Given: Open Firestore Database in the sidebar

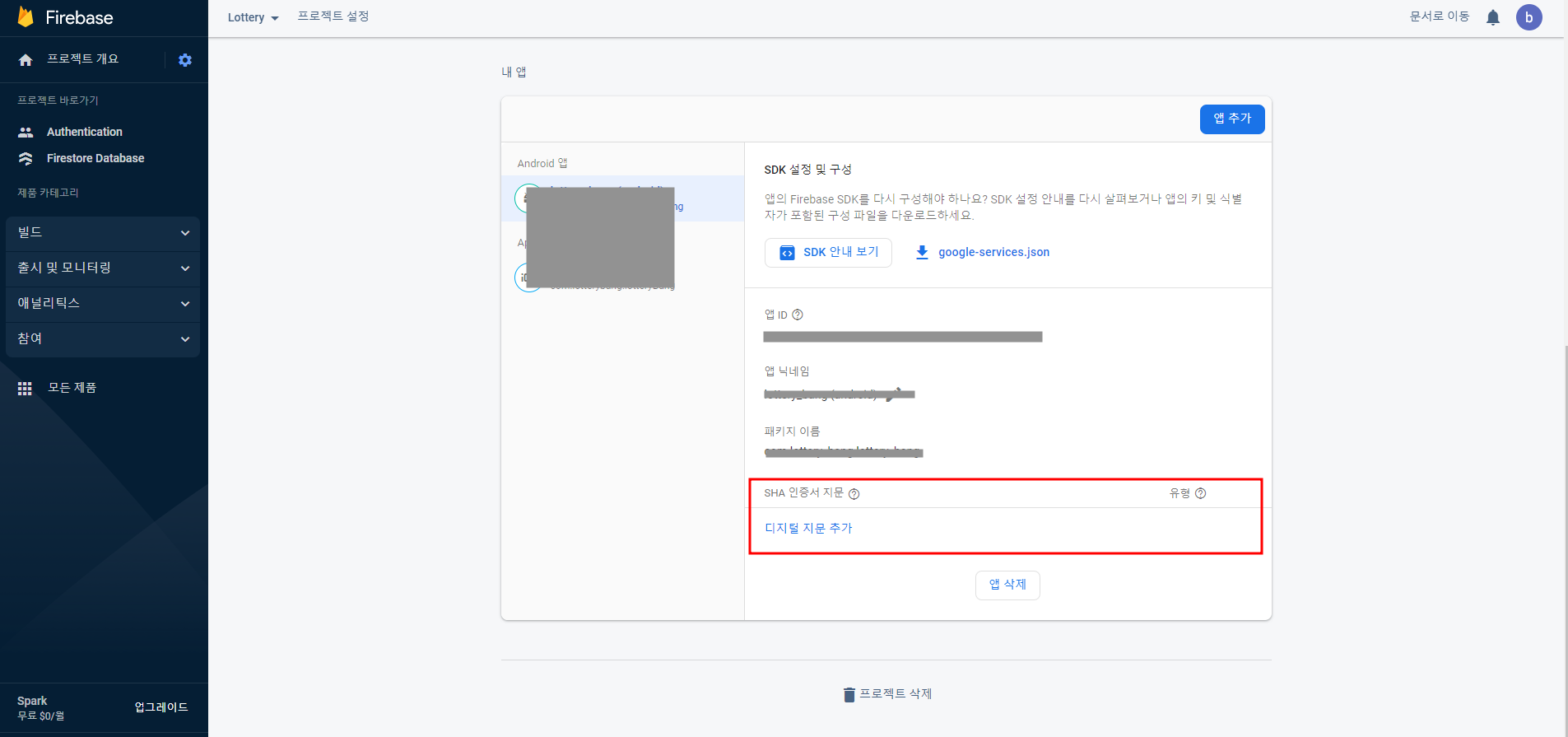Looking at the screenshot, I should pyautogui.click(x=95, y=158).
